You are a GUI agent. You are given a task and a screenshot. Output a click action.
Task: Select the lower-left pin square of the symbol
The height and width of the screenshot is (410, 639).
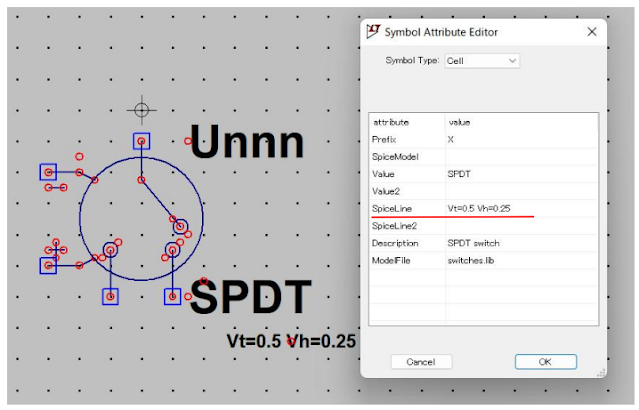point(48,266)
